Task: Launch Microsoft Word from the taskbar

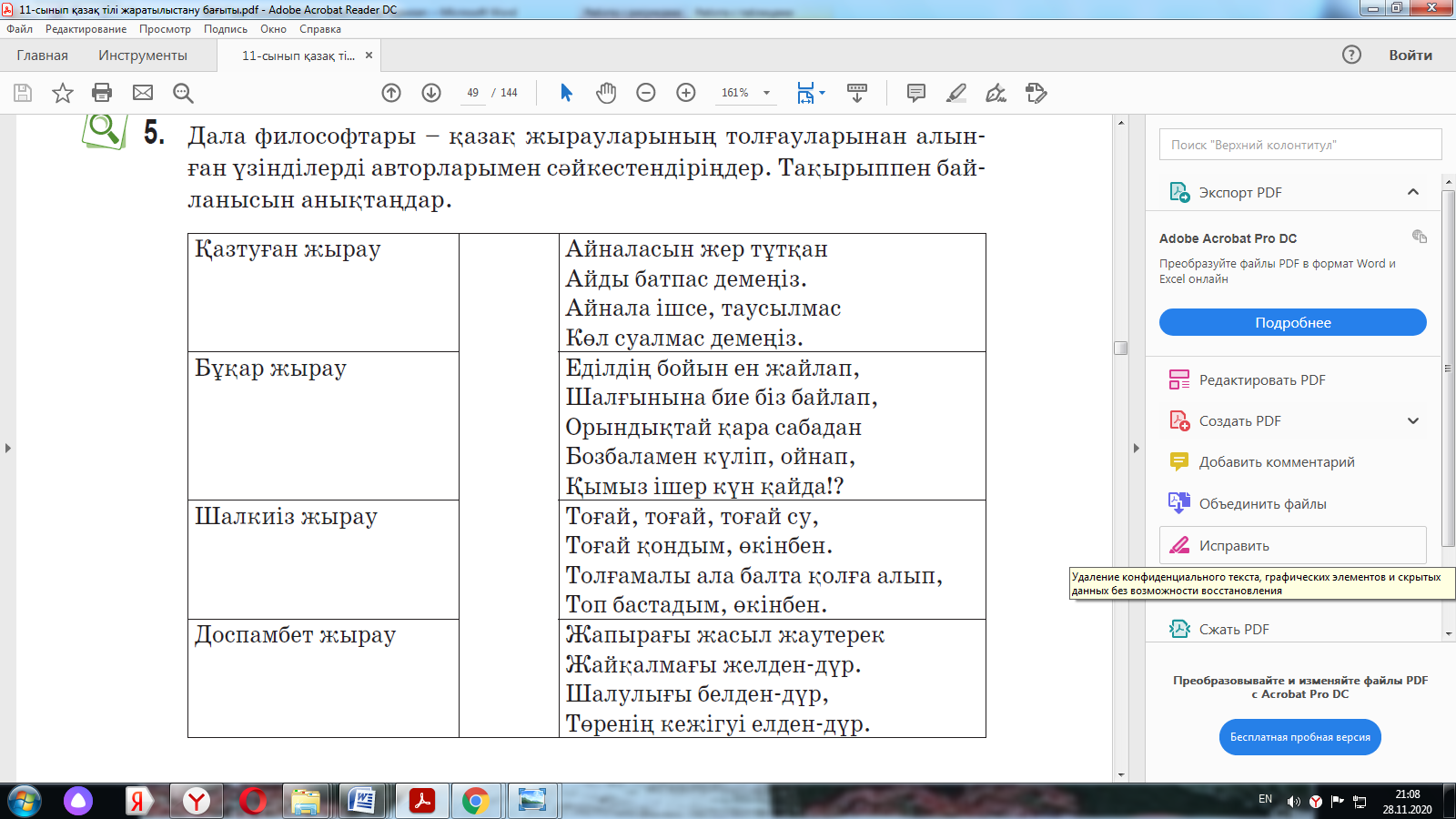Action: tap(362, 802)
